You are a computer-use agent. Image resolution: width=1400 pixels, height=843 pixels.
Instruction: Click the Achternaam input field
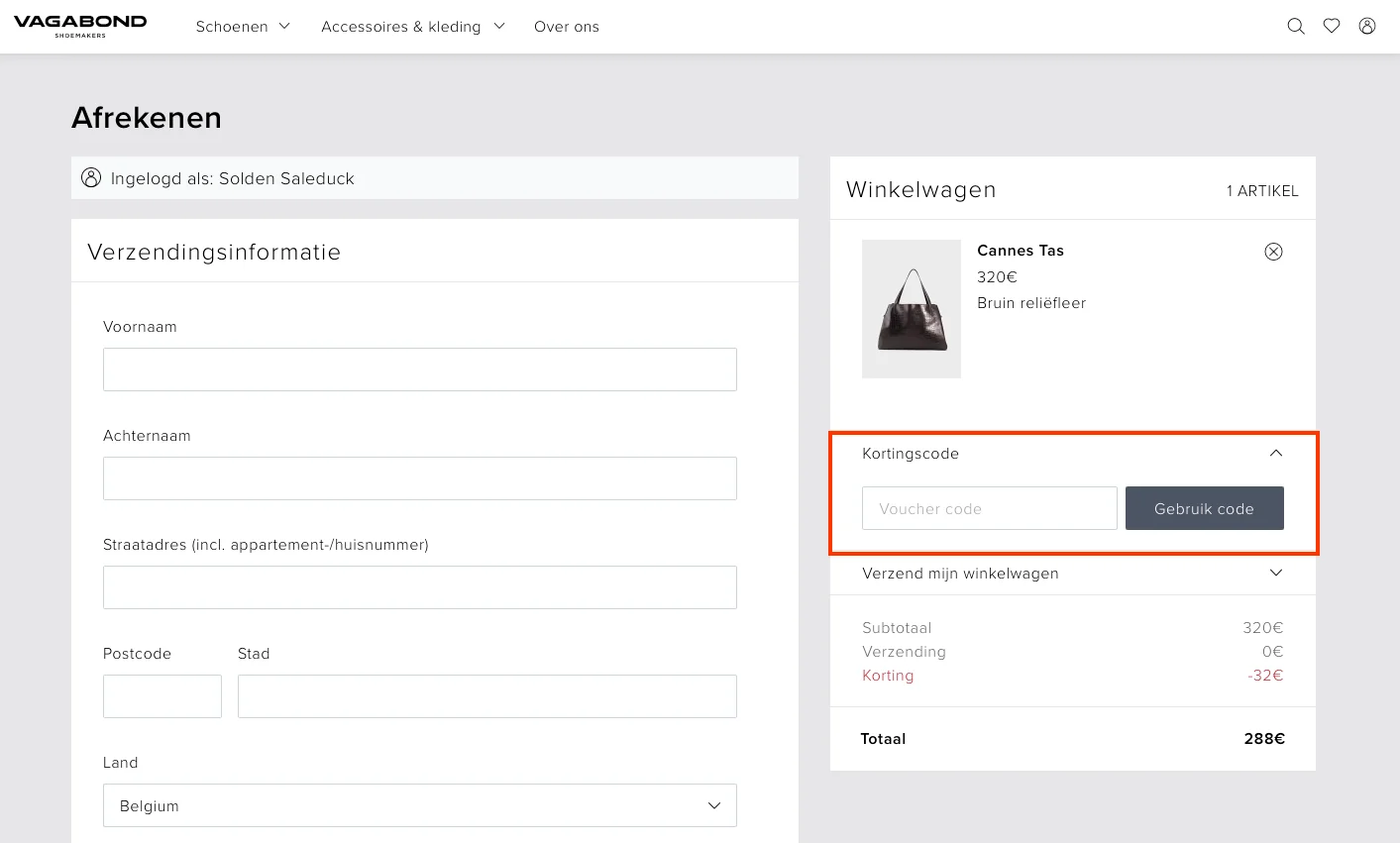[x=420, y=478]
